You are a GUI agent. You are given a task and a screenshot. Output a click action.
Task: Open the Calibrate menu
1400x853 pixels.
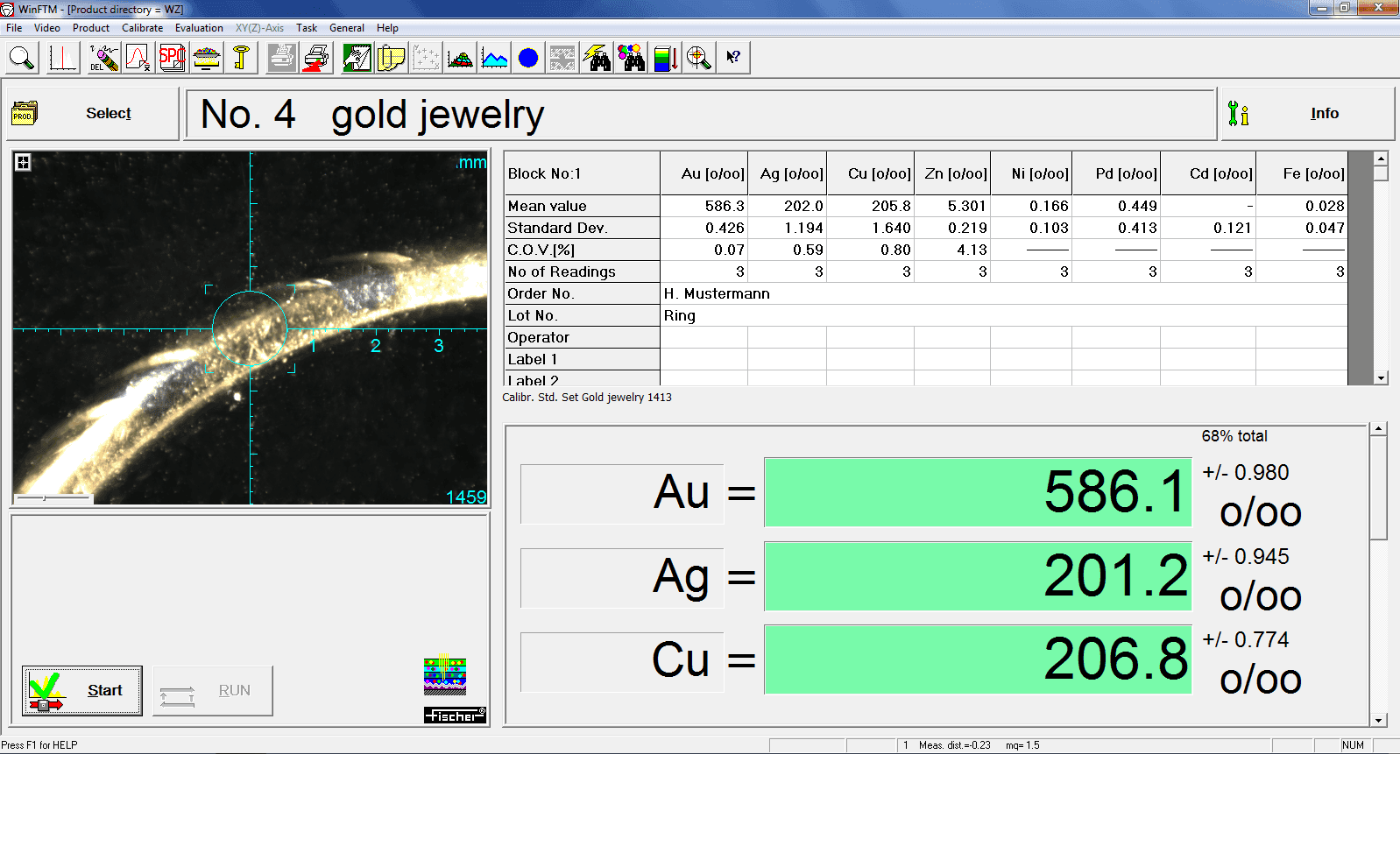coord(143,28)
